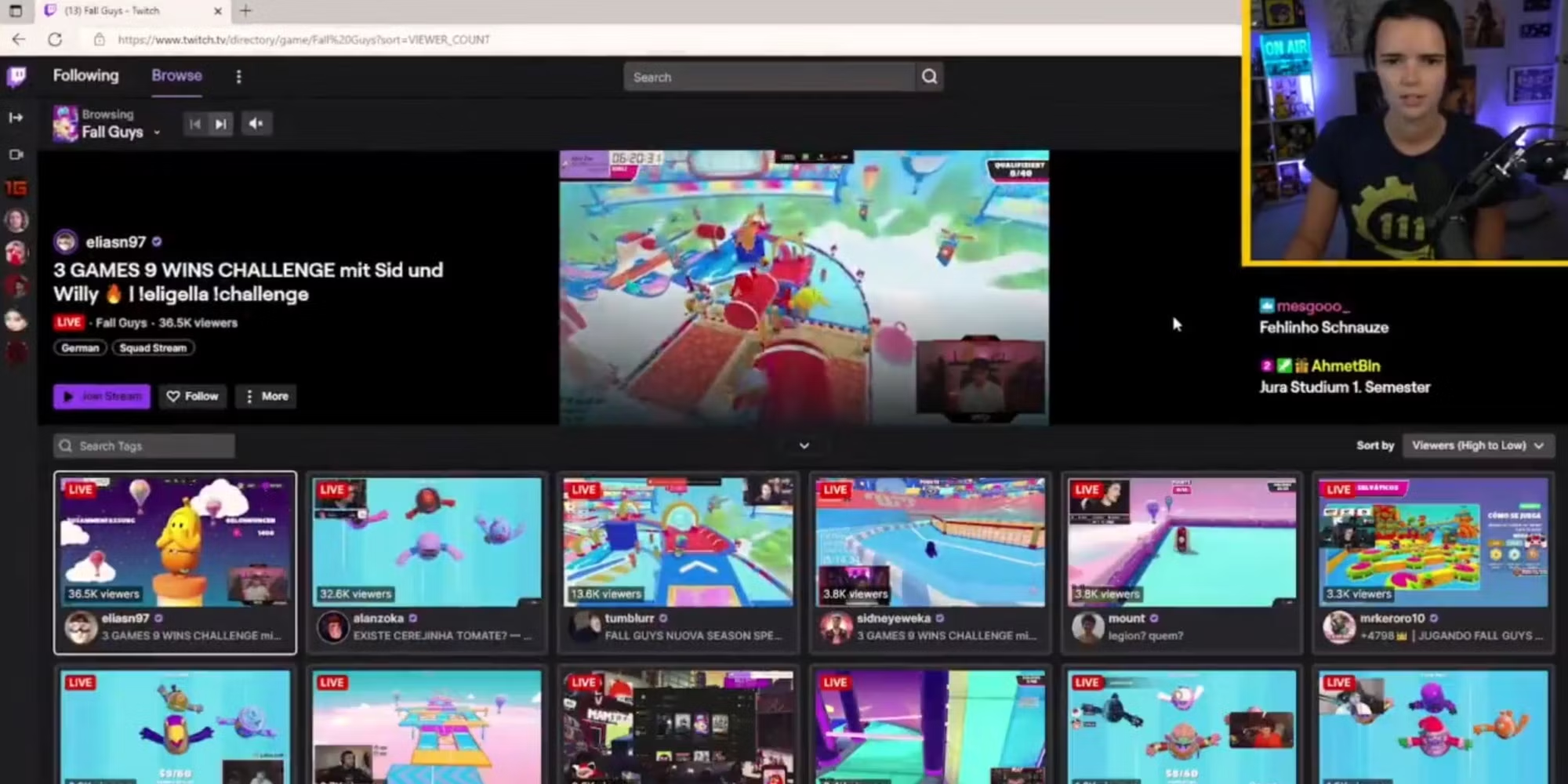Click the Join Stream button
This screenshot has height=784, width=1568.
click(x=102, y=397)
